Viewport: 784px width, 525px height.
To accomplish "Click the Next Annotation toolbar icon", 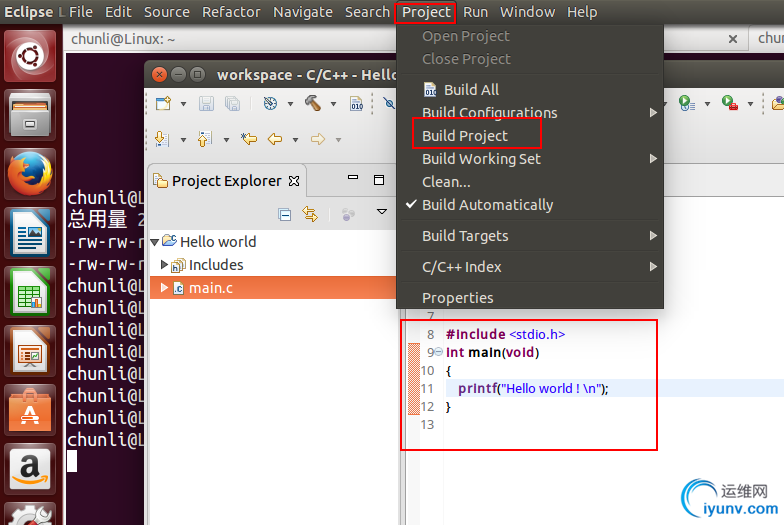I will click(x=162, y=139).
